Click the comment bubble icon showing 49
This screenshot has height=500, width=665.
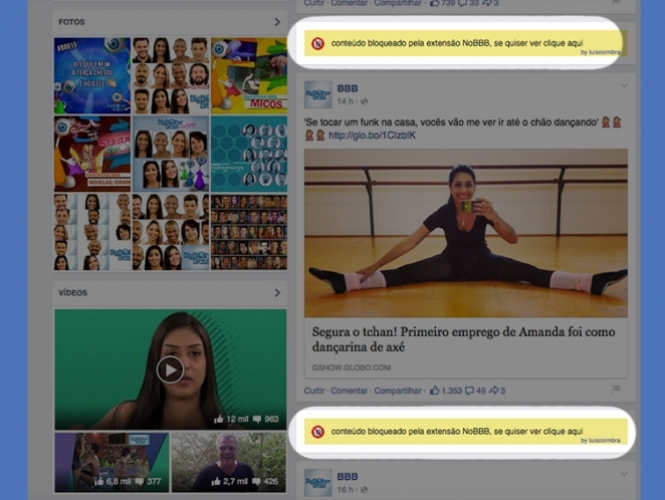469,390
